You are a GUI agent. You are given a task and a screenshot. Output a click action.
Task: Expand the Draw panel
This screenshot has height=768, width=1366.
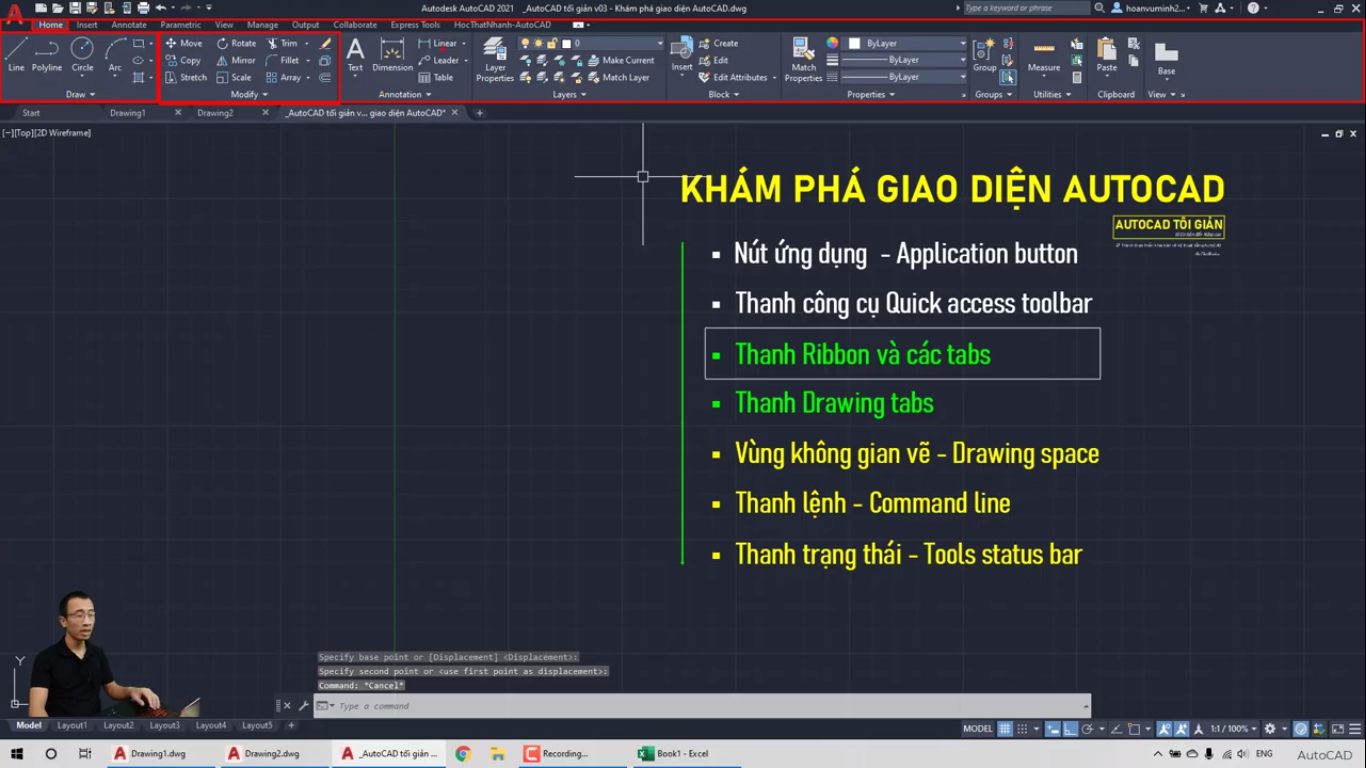coord(80,94)
